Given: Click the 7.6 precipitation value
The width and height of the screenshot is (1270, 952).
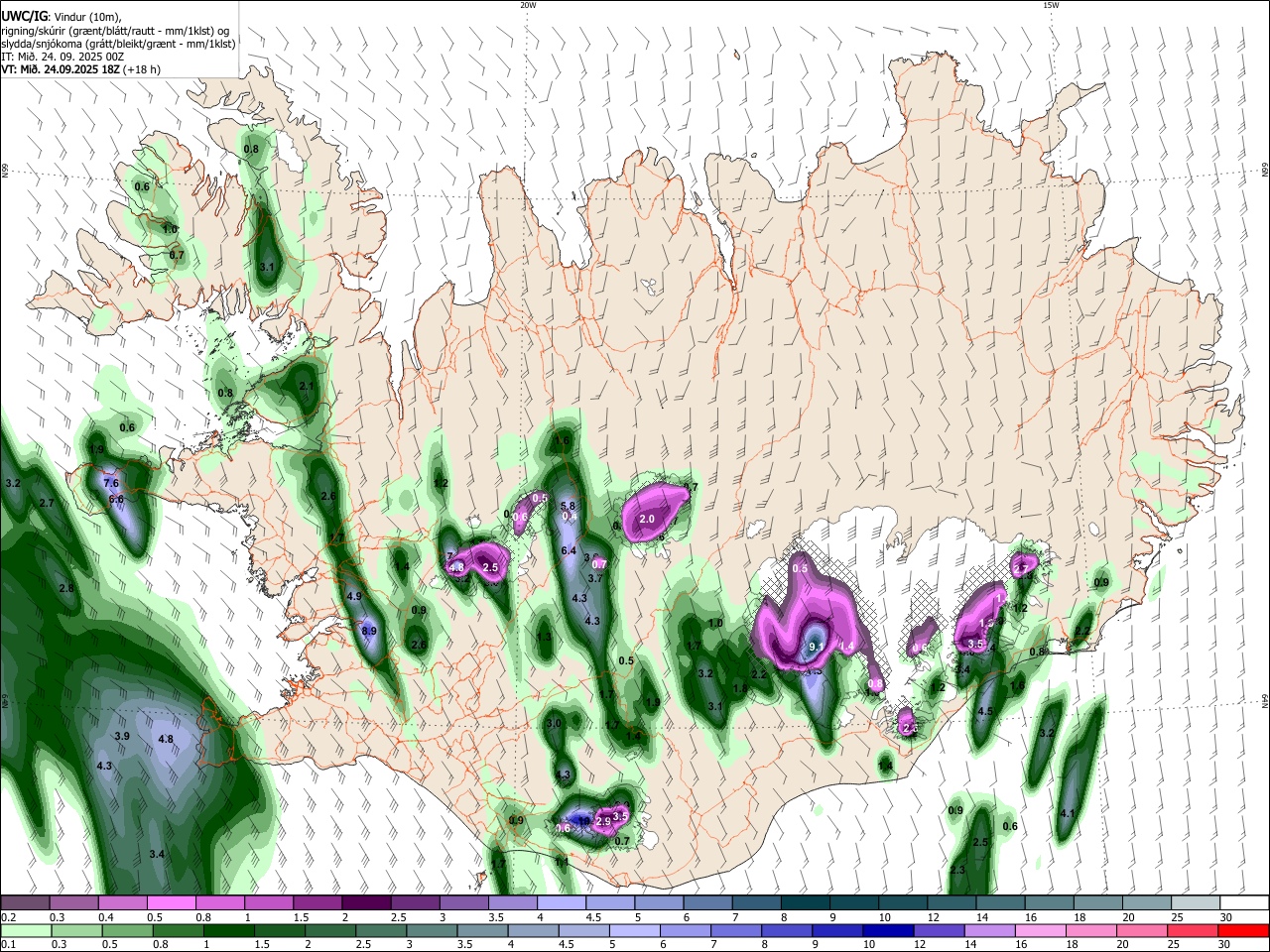Looking at the screenshot, I should [x=111, y=483].
